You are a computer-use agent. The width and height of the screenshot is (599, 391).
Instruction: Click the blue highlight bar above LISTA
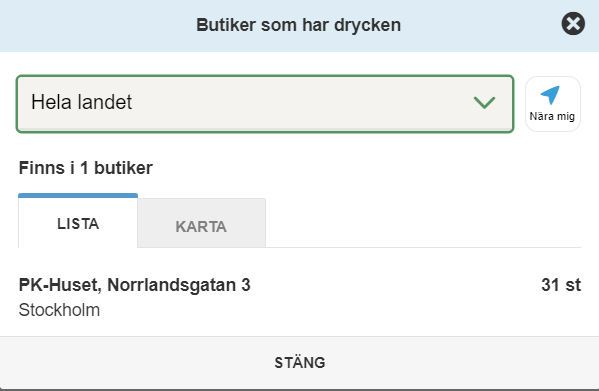tap(78, 196)
